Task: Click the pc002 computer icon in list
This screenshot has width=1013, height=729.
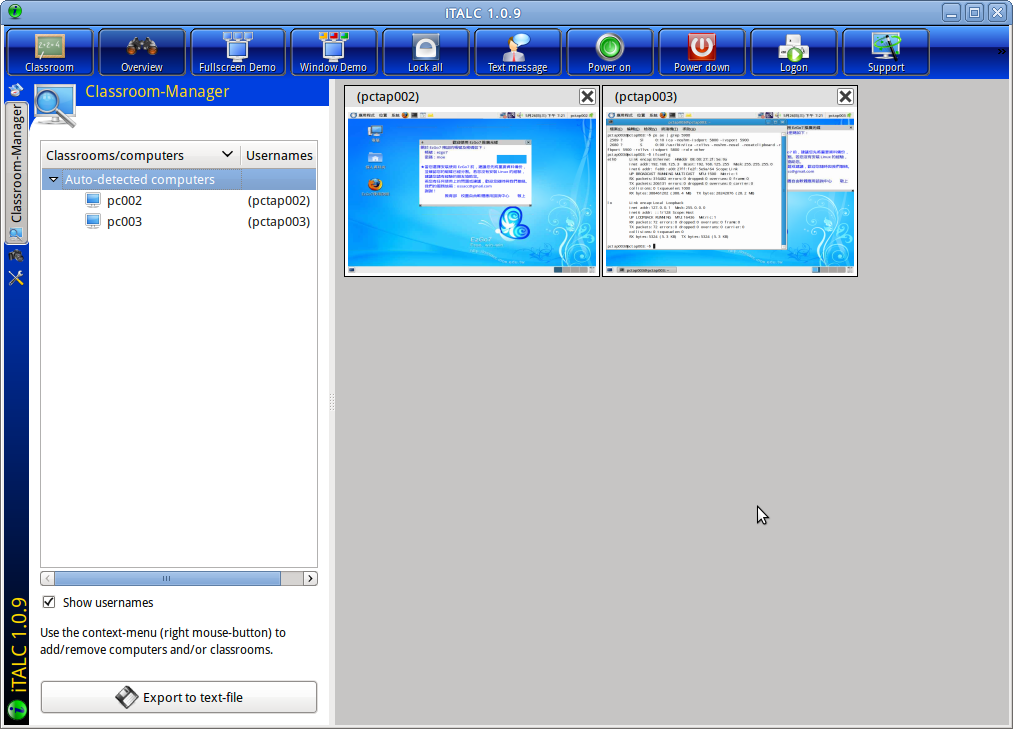Action: [93, 200]
